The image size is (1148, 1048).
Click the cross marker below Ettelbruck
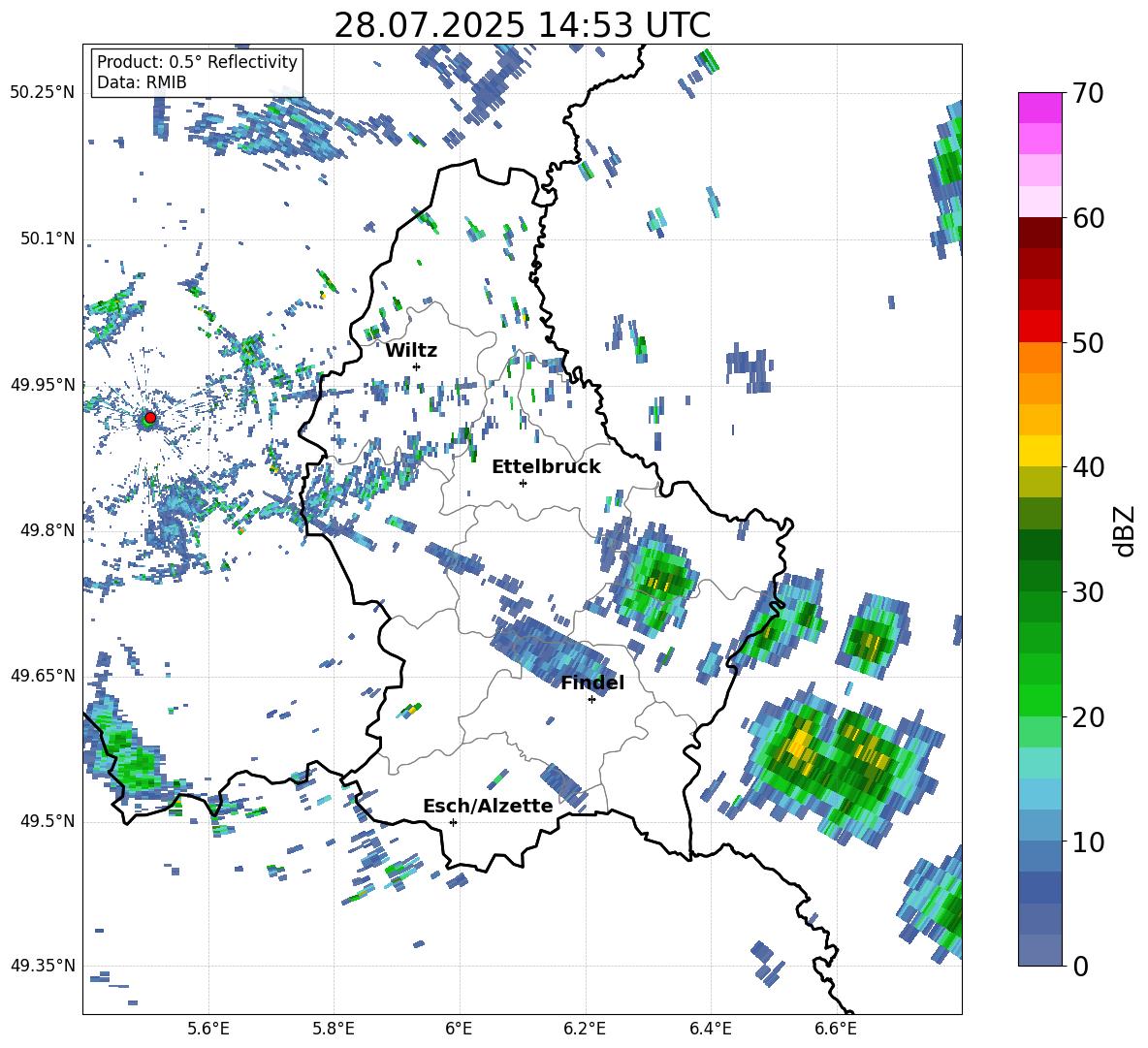(x=523, y=483)
